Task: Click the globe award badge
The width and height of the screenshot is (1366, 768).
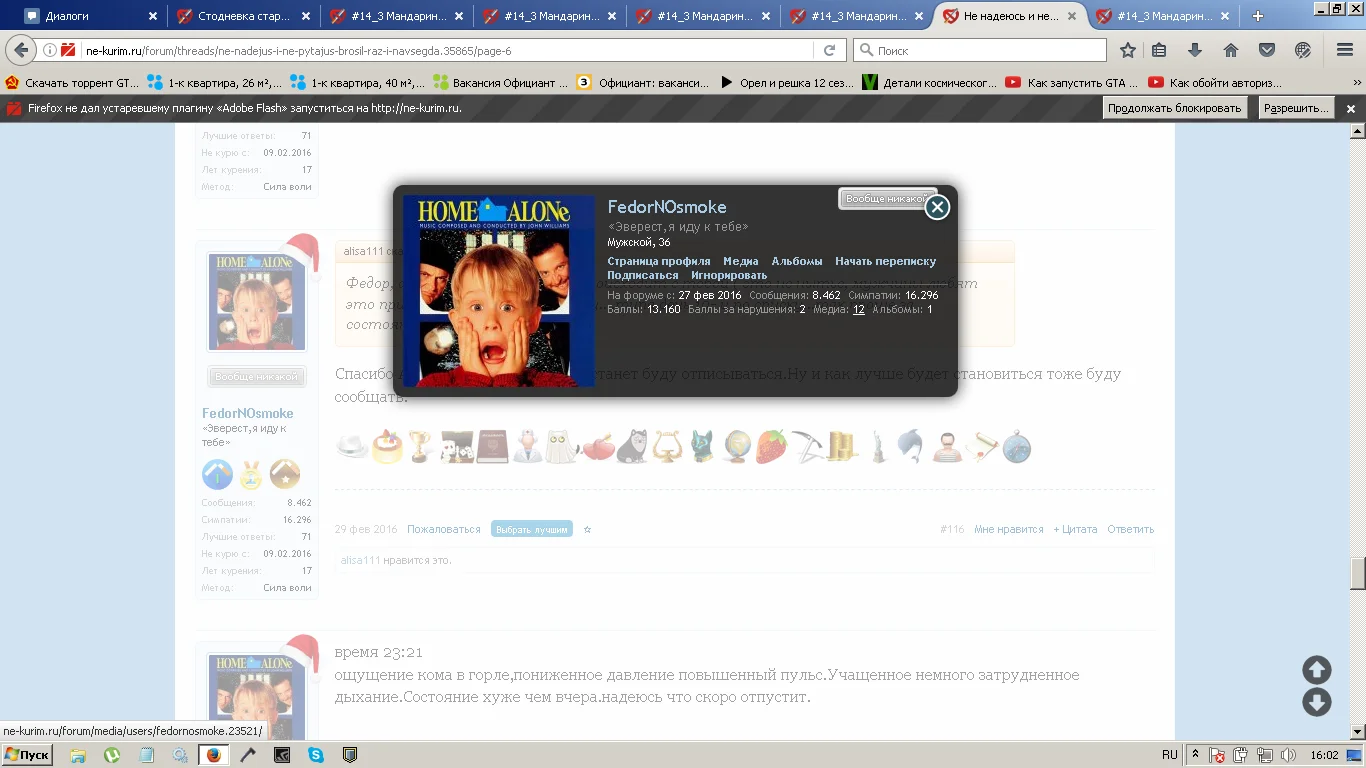Action: (x=738, y=446)
